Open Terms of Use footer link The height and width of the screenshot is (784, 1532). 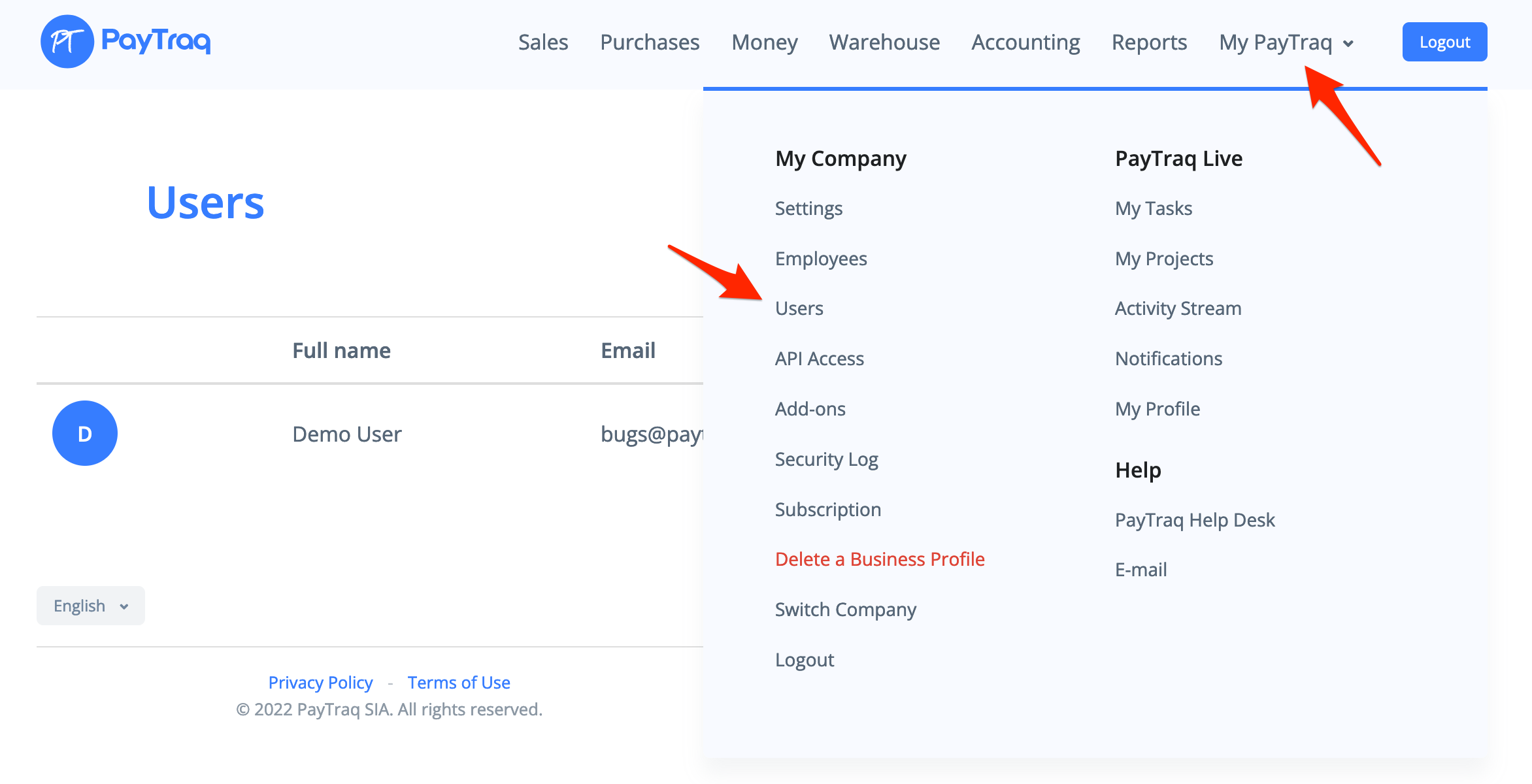pyautogui.click(x=459, y=683)
